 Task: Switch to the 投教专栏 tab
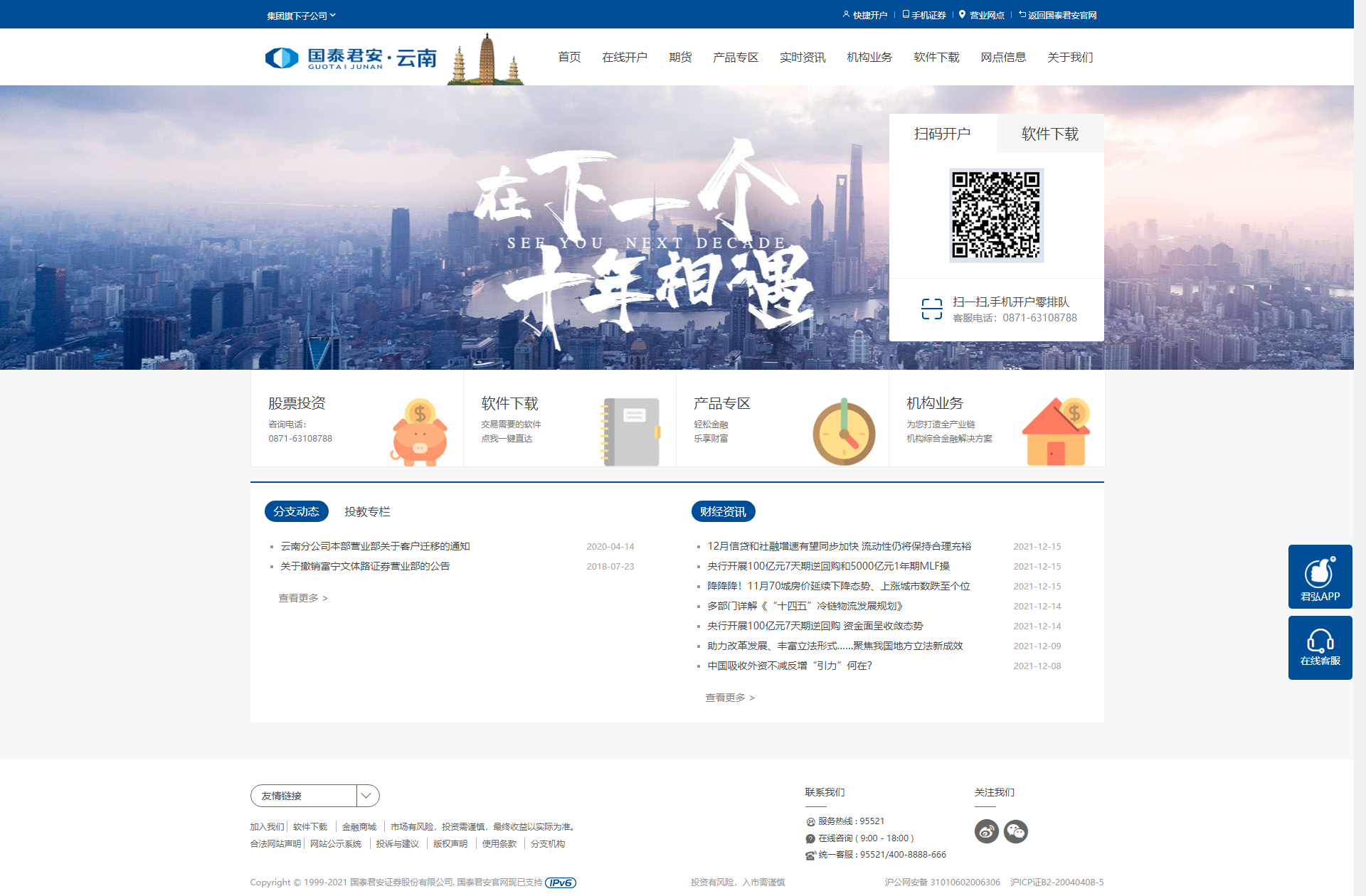(x=367, y=511)
